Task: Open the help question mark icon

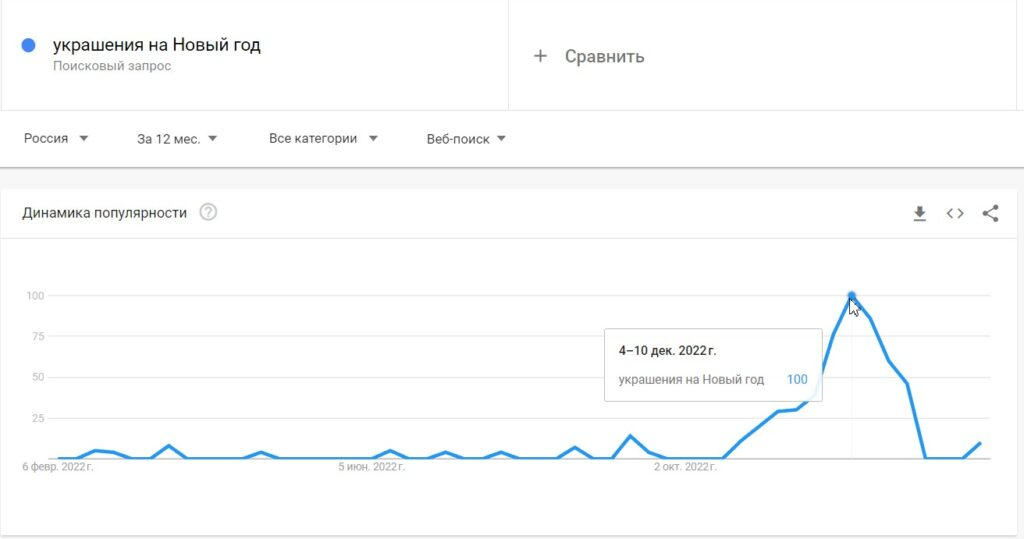Action: [208, 212]
